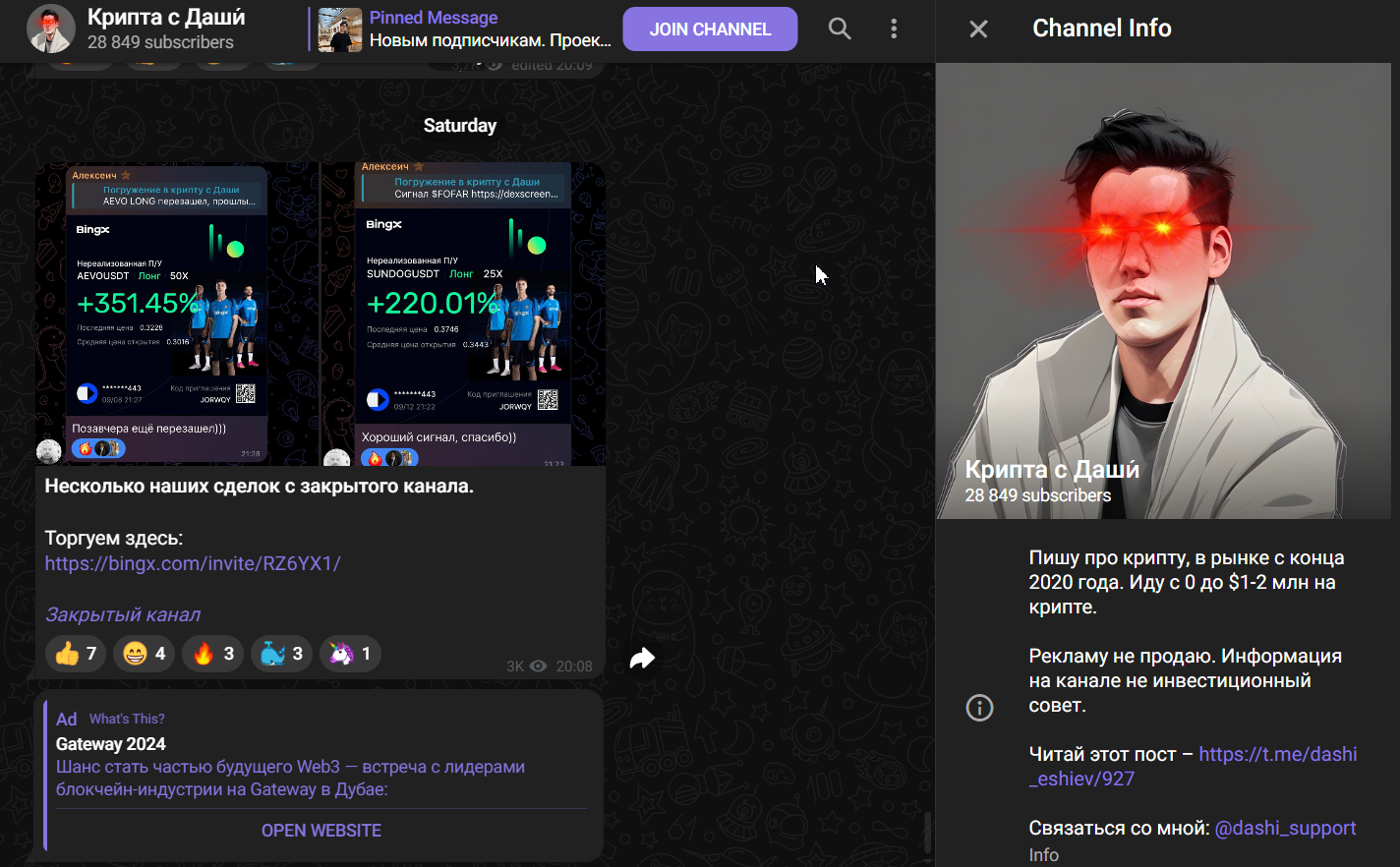Close the Channel Info panel
The image size is (1400, 867).
click(x=978, y=29)
